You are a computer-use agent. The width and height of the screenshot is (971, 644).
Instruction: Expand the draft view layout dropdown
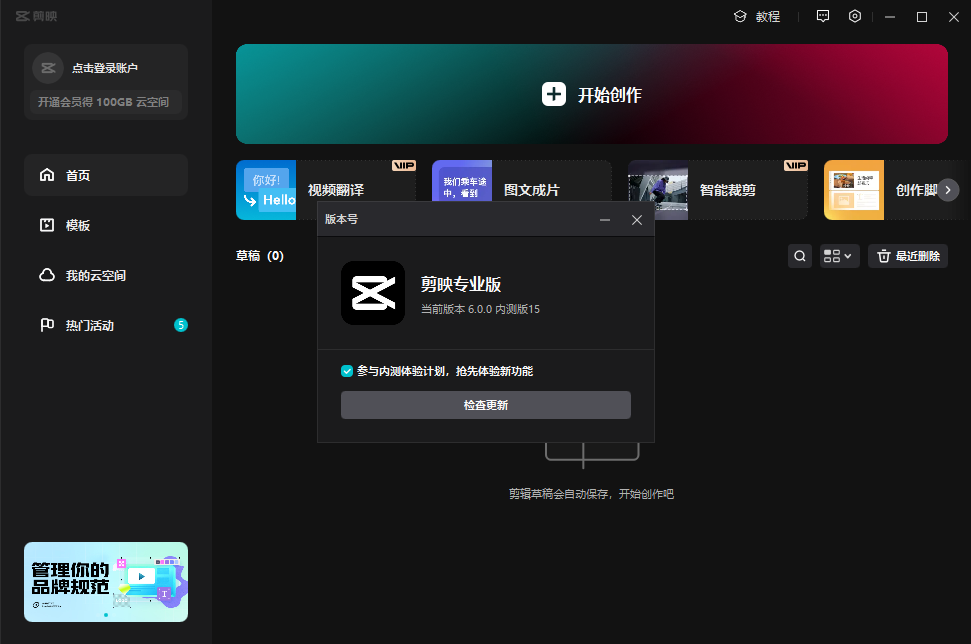pos(839,256)
